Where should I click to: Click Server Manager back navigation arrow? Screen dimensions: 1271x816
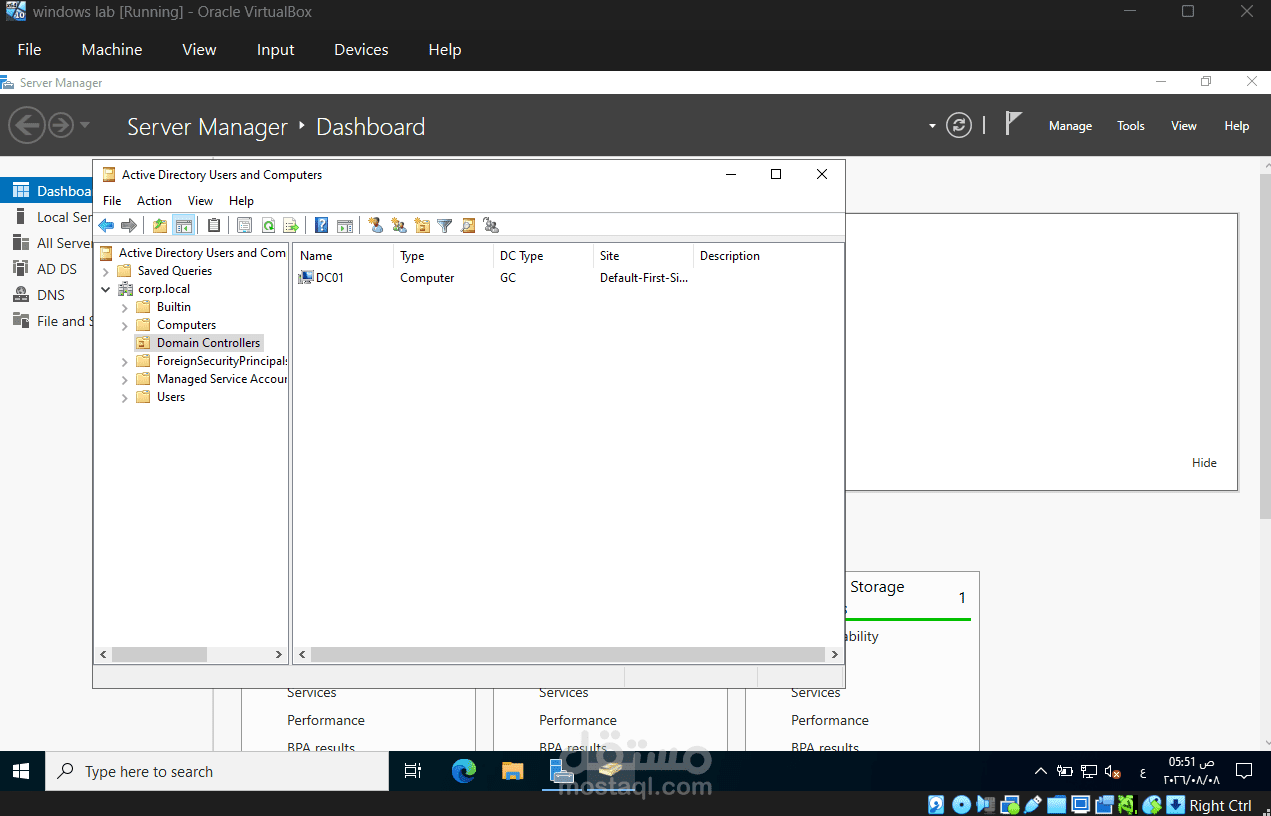click(x=27, y=125)
